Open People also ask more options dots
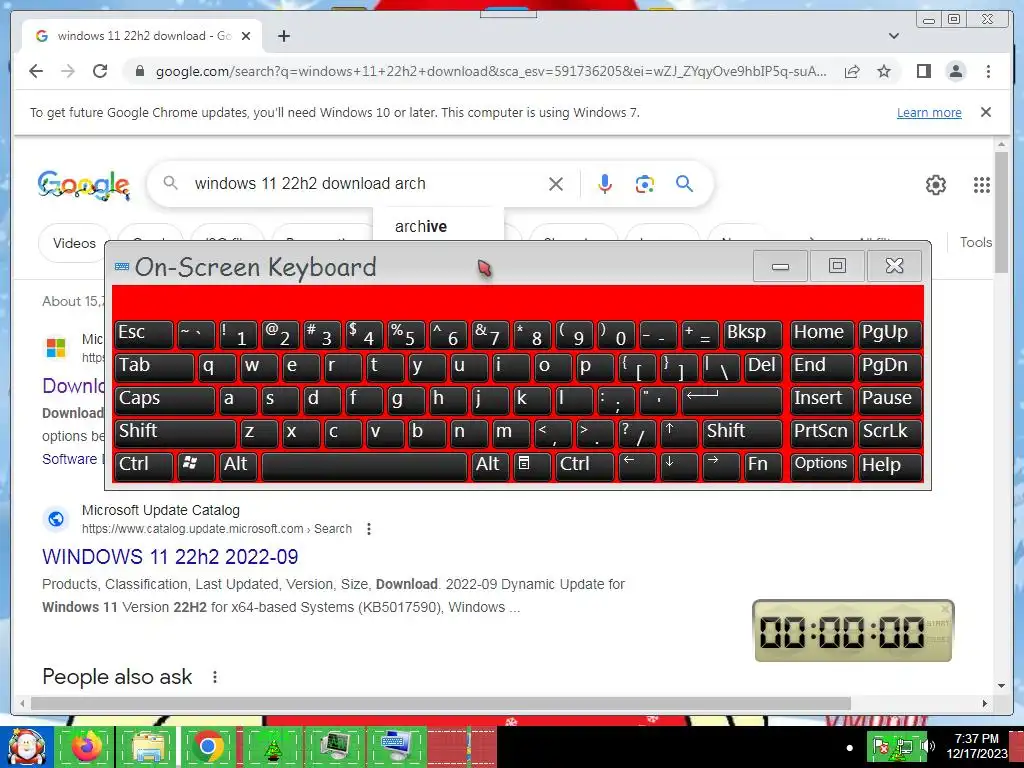 [215, 677]
